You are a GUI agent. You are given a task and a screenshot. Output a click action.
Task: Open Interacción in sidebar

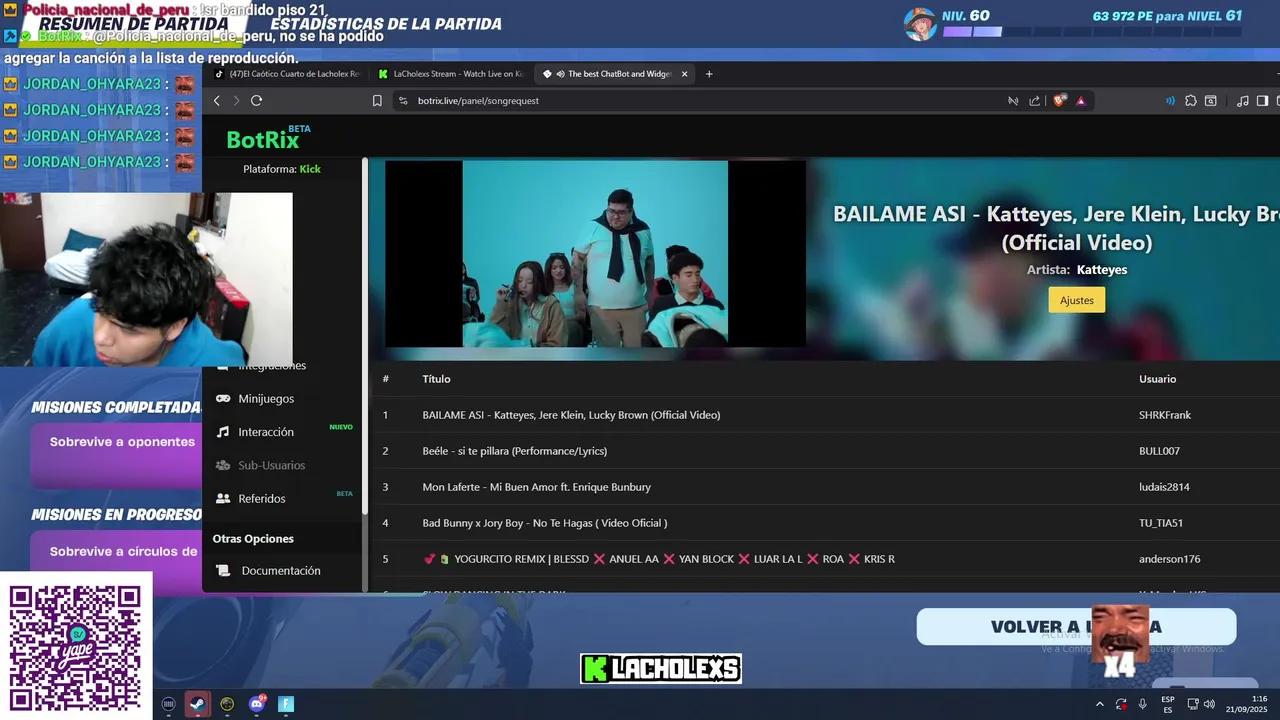pyautogui.click(x=266, y=432)
